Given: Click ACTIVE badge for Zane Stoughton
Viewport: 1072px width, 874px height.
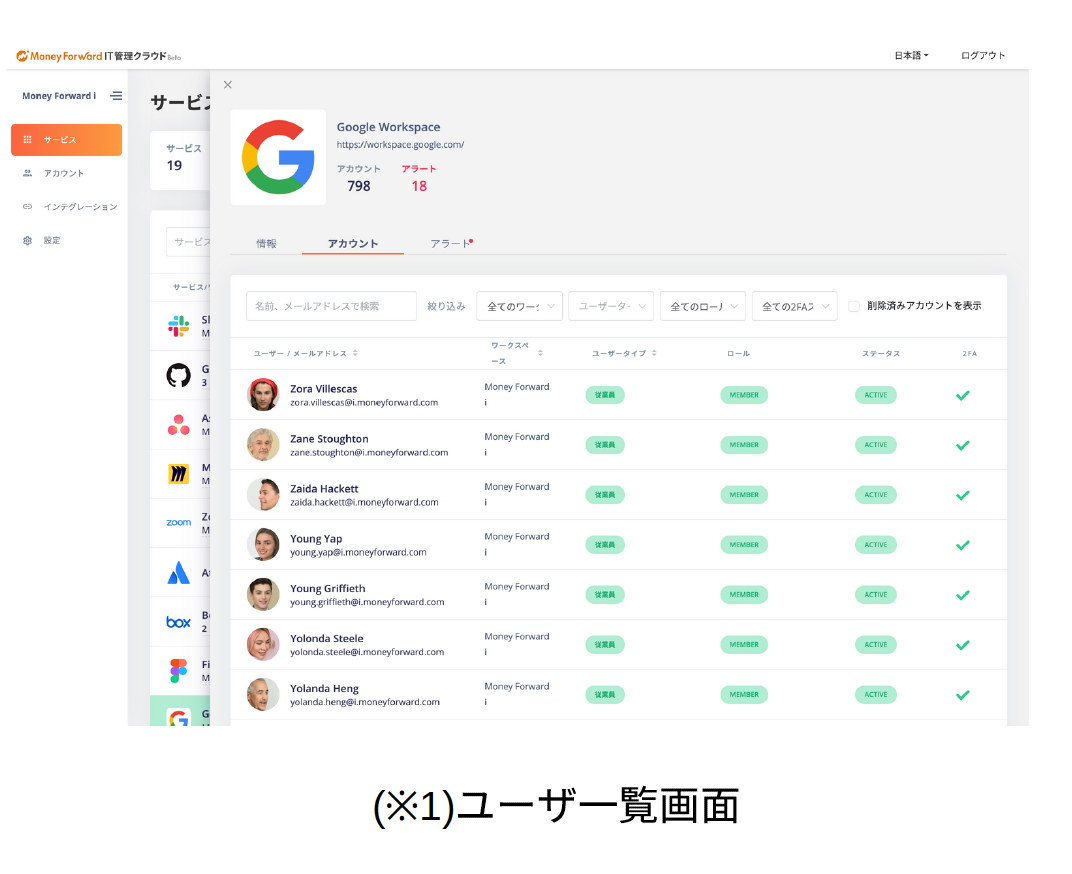Looking at the screenshot, I should click(875, 445).
